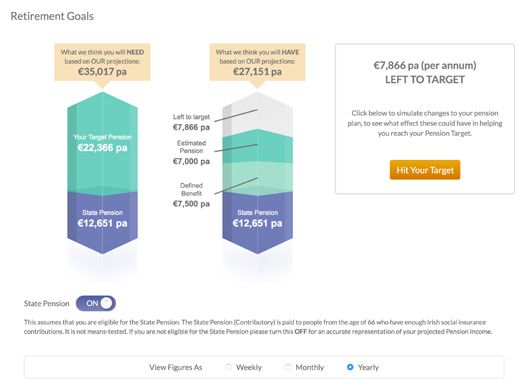Click the light green Defined Benefit segment

pyautogui.click(x=258, y=178)
